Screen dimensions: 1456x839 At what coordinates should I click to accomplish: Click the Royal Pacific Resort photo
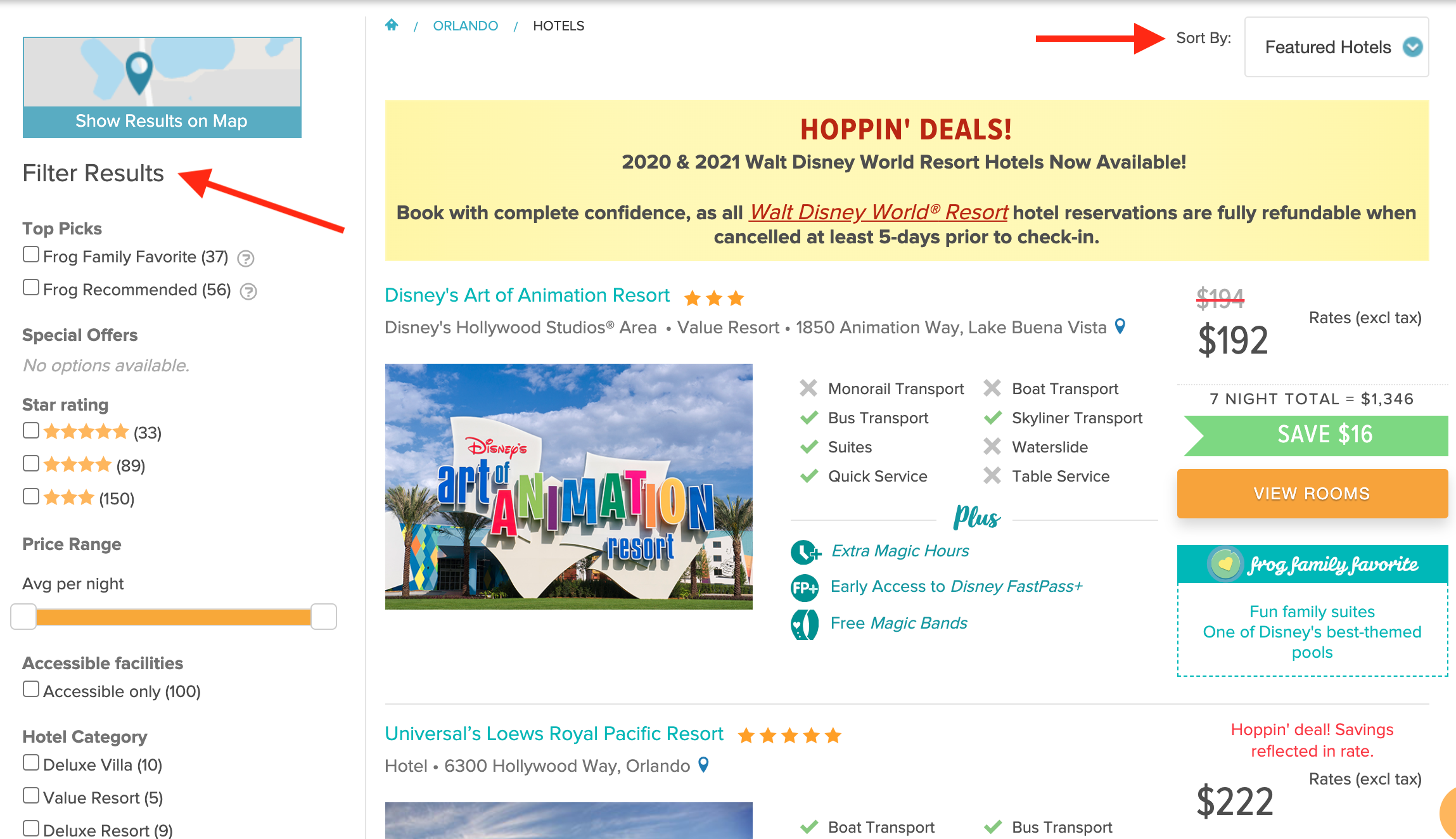[569, 821]
